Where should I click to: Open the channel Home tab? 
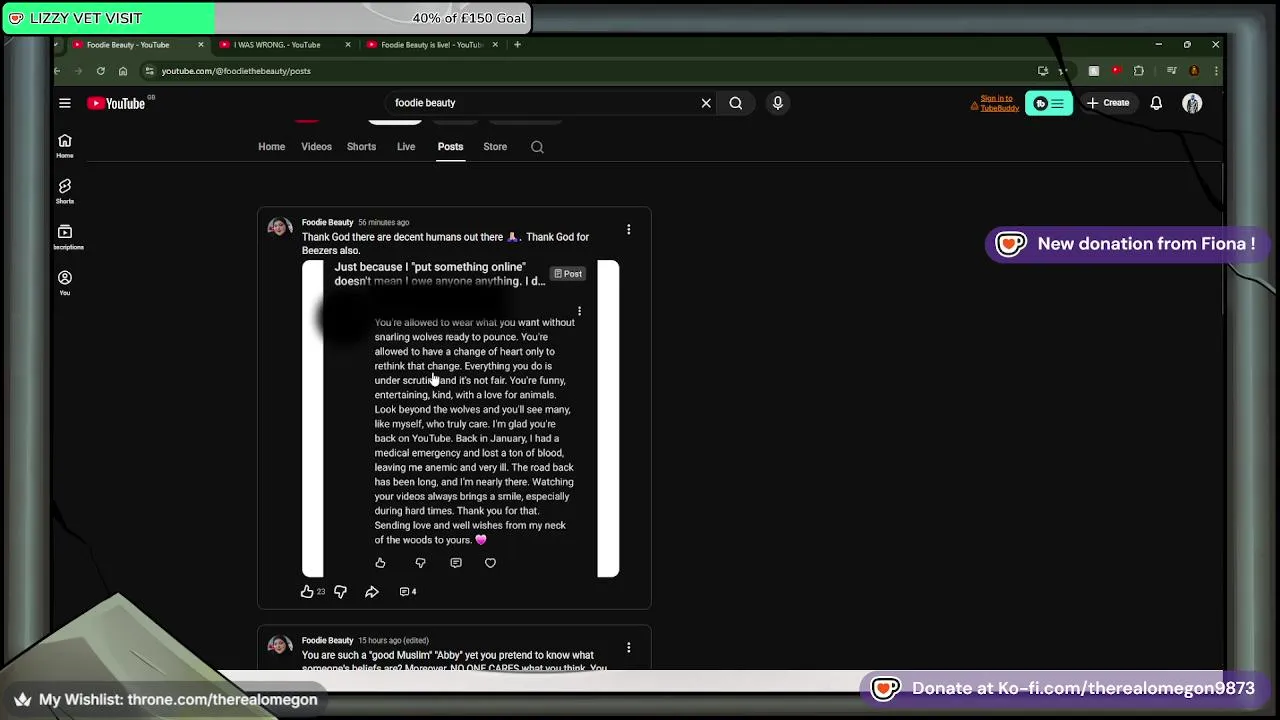(x=272, y=147)
